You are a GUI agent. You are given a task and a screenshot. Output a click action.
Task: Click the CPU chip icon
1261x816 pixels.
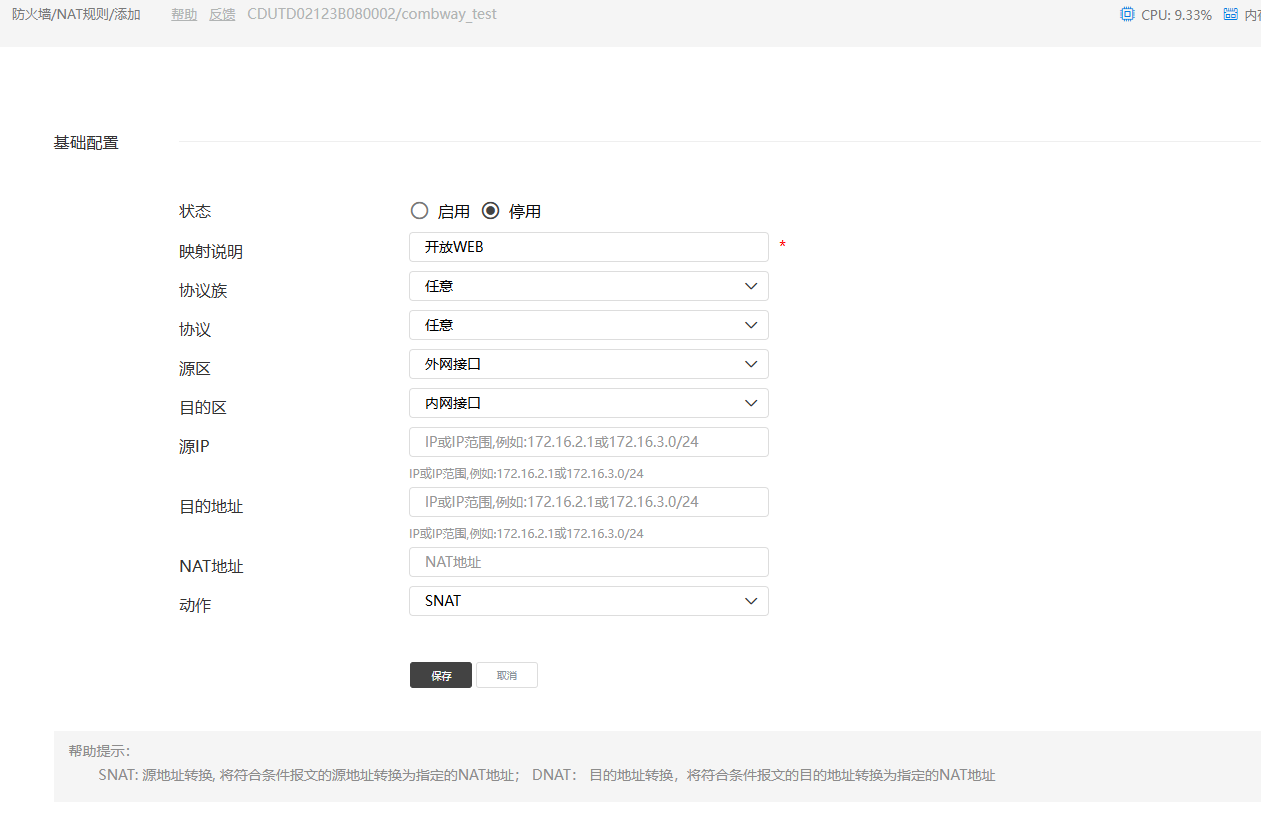click(x=1128, y=15)
